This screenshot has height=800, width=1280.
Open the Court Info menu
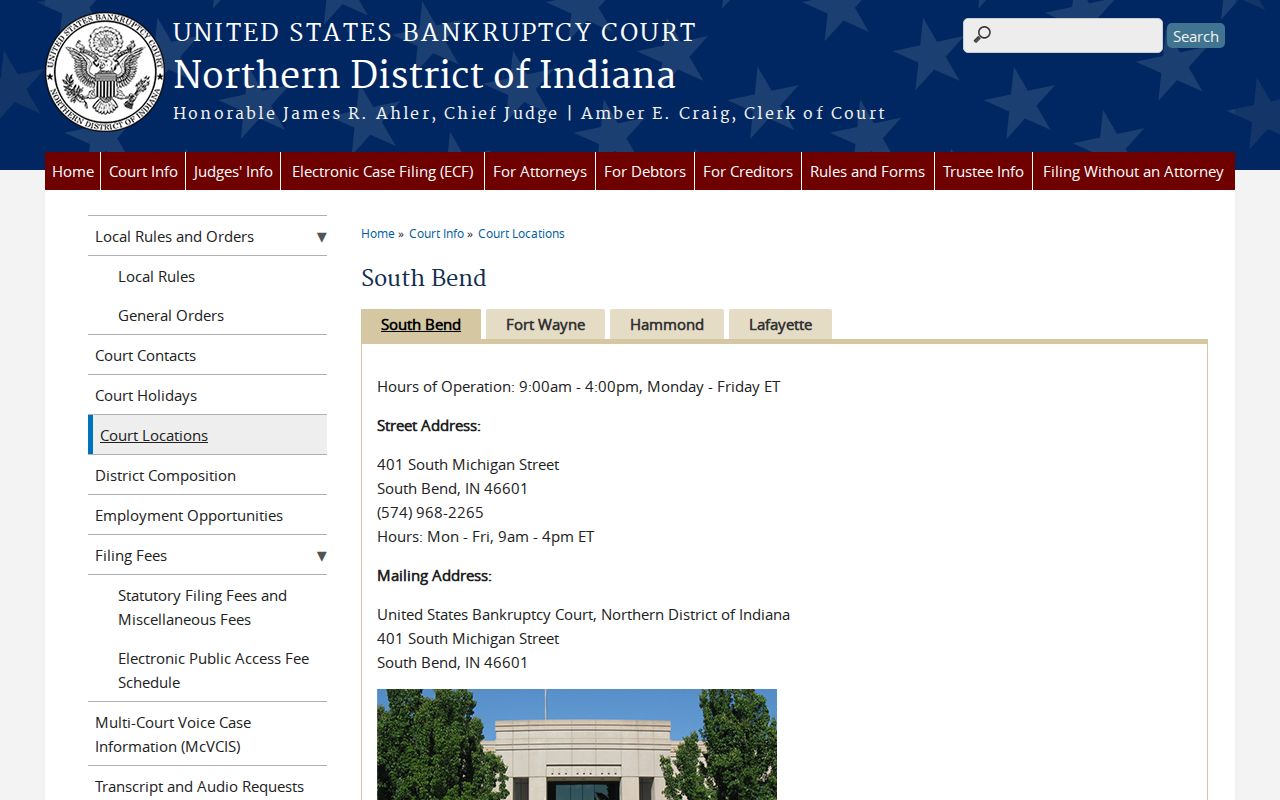pyautogui.click(x=143, y=171)
